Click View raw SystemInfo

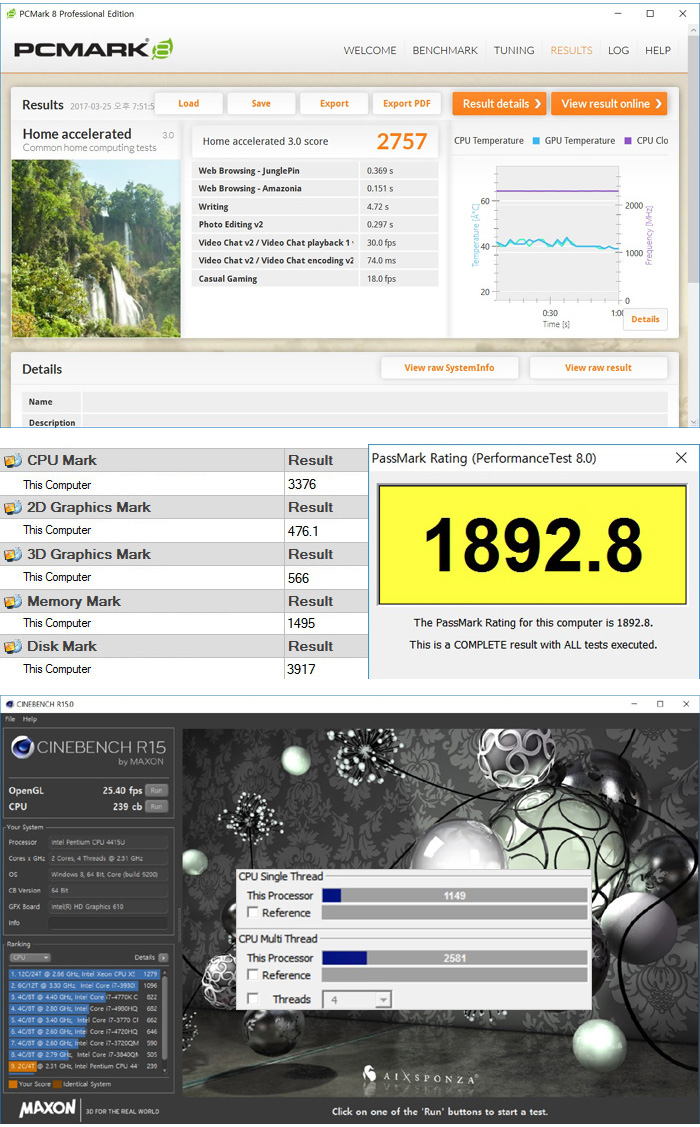pos(449,367)
